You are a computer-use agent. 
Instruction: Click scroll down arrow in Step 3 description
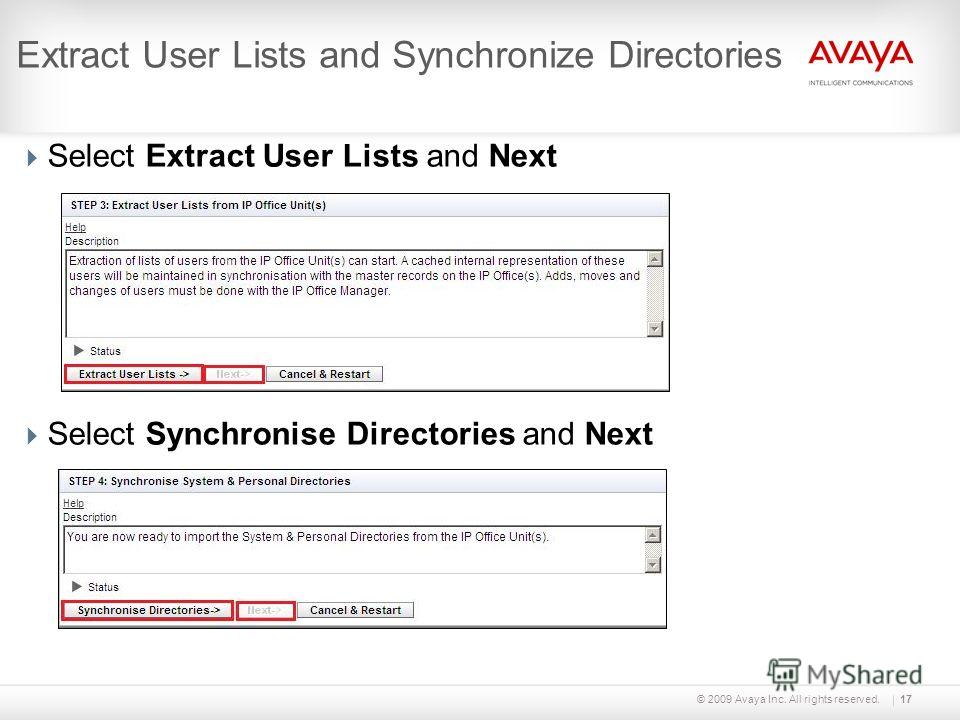click(655, 329)
